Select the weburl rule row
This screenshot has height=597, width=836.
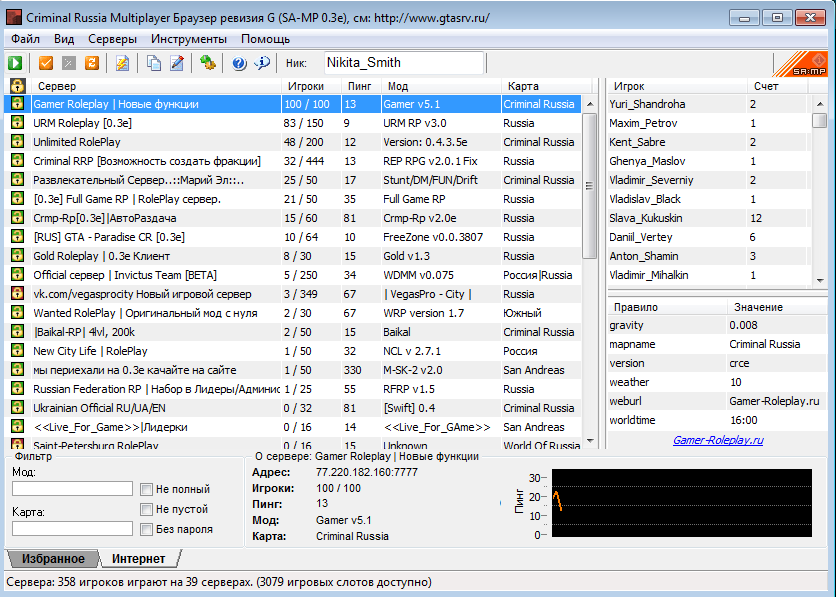pyautogui.click(x=717, y=401)
